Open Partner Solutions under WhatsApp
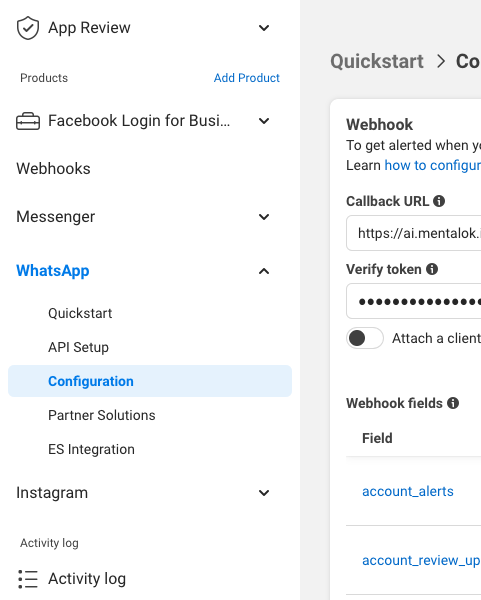 [x=102, y=415]
